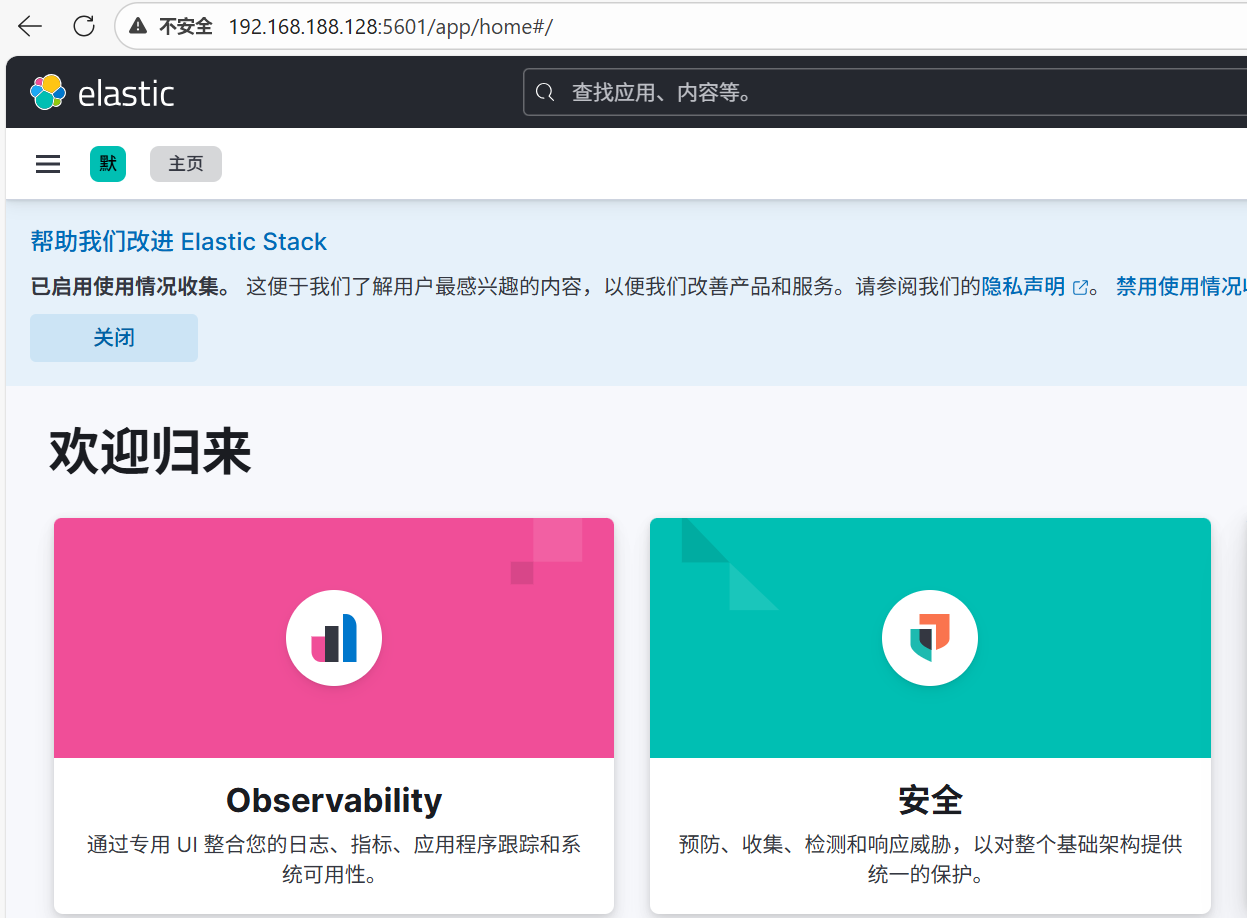The width and height of the screenshot is (1247, 918).
Task: Click the not-secure warning triangle icon
Action: click(138, 27)
